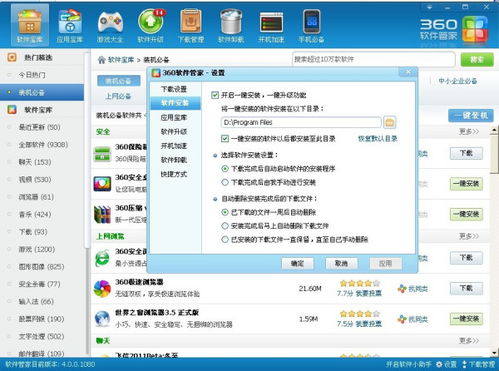
Task: Open 软件升级 settings tab
Action: (174, 132)
